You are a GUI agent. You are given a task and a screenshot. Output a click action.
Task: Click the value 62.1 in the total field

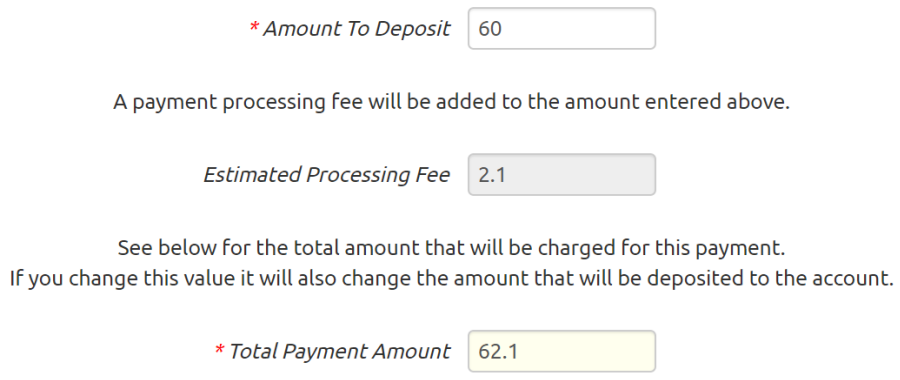click(x=498, y=351)
